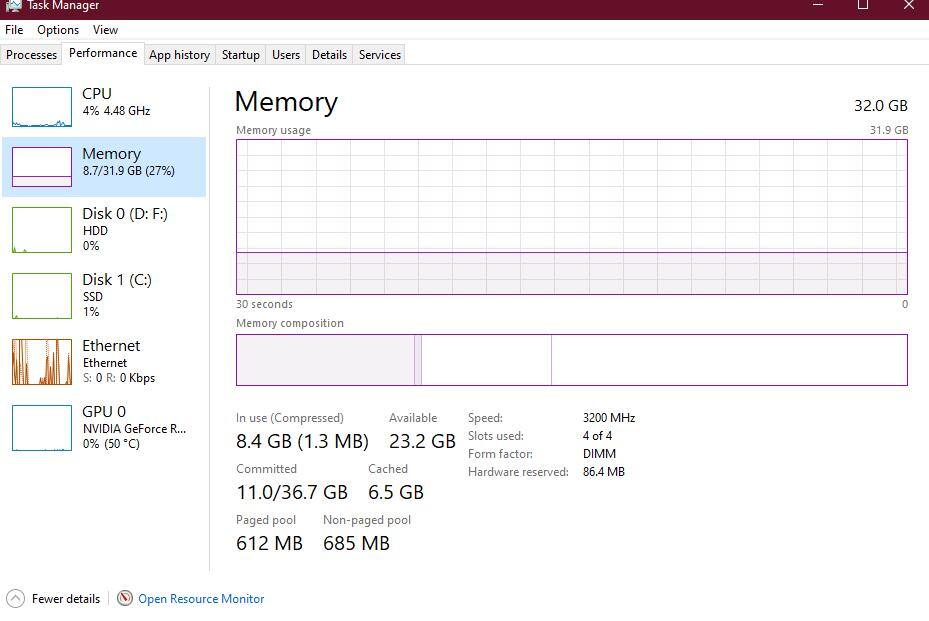Open the File menu
This screenshot has width=929, height=621.
point(14,30)
